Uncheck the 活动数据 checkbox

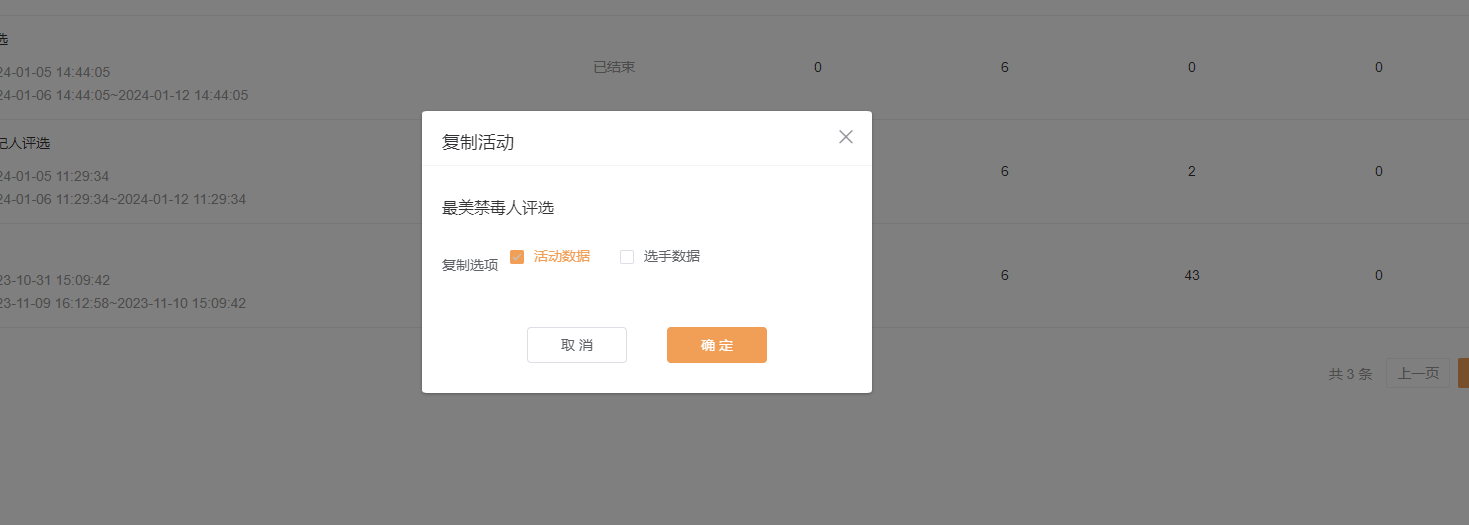point(517,257)
